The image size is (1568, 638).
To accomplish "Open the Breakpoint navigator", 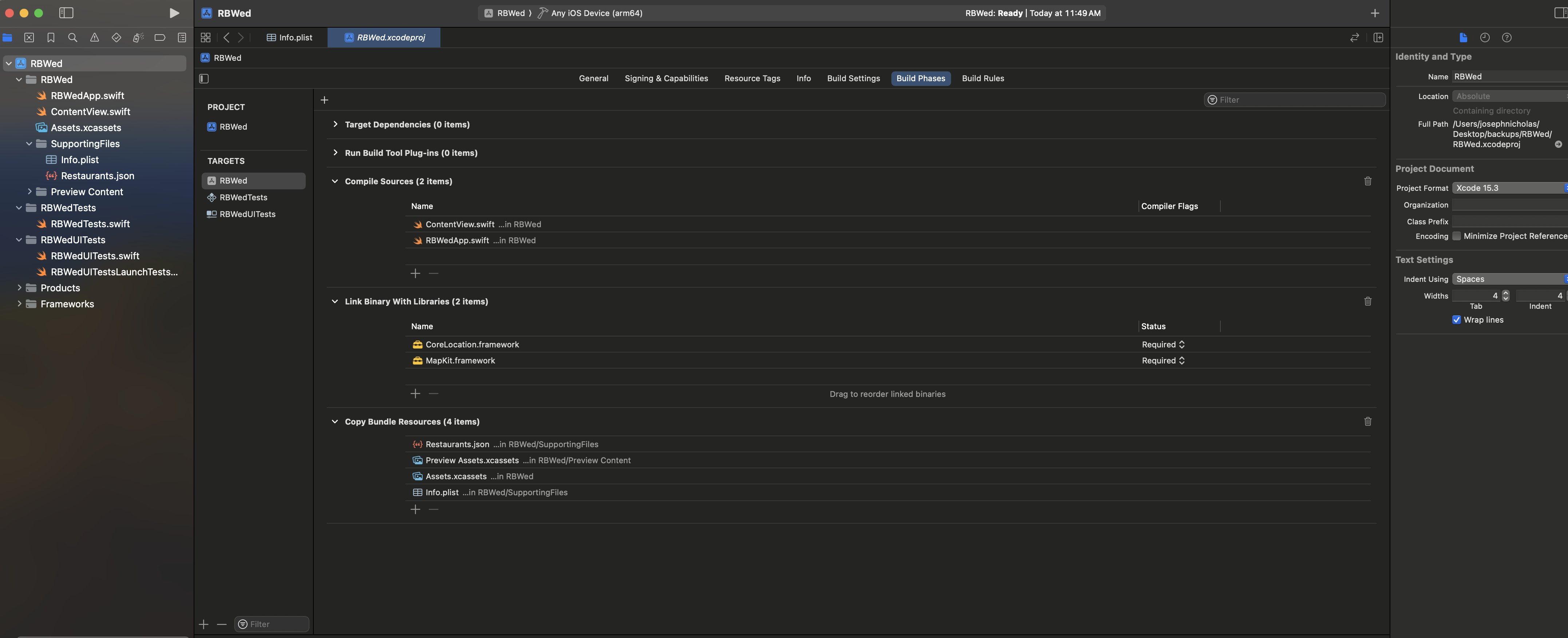I will [x=160, y=38].
